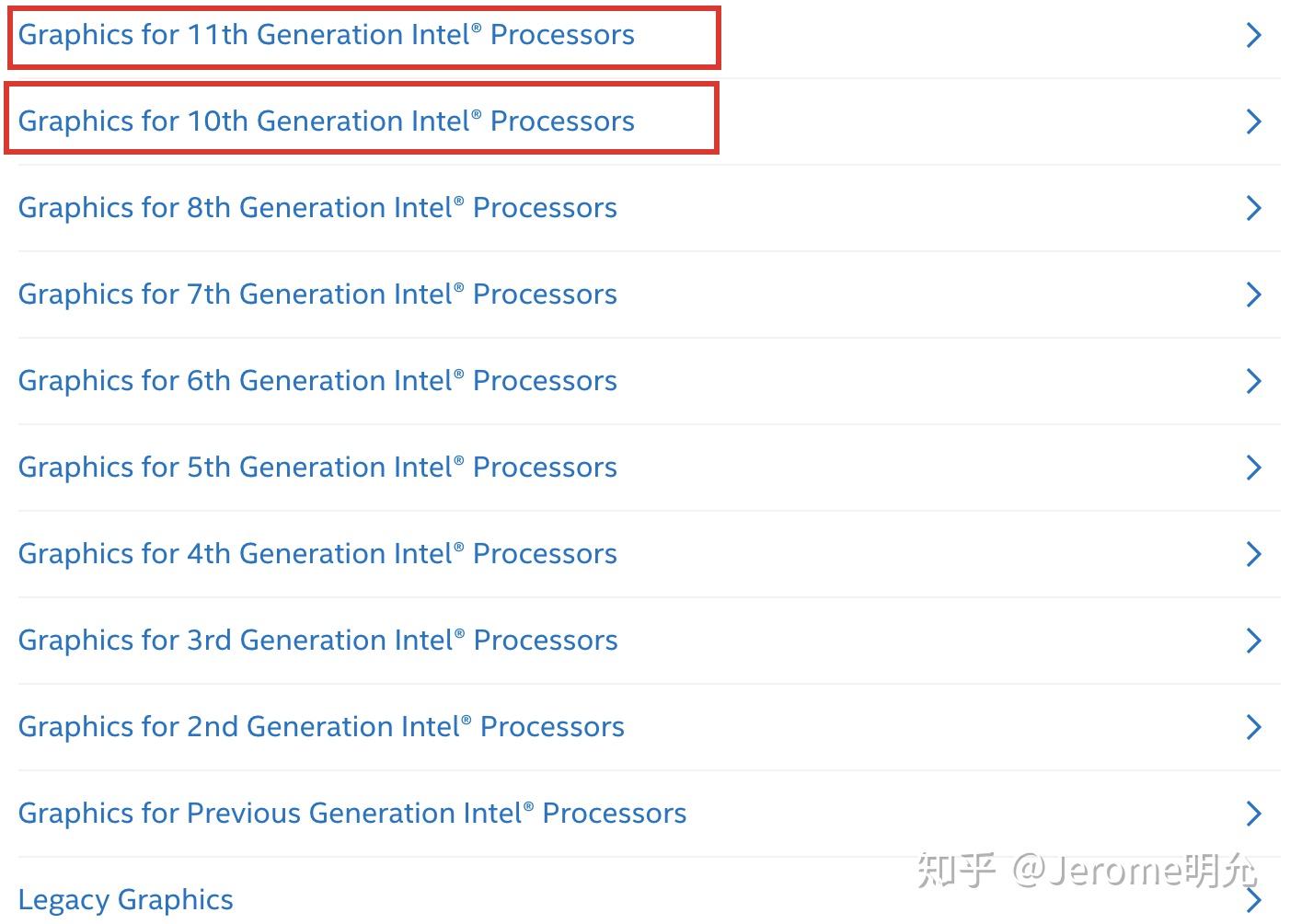Choose Graphics for 2nd Generation Intel Processors
Viewport: 1290px width, 924px height.
point(321,727)
